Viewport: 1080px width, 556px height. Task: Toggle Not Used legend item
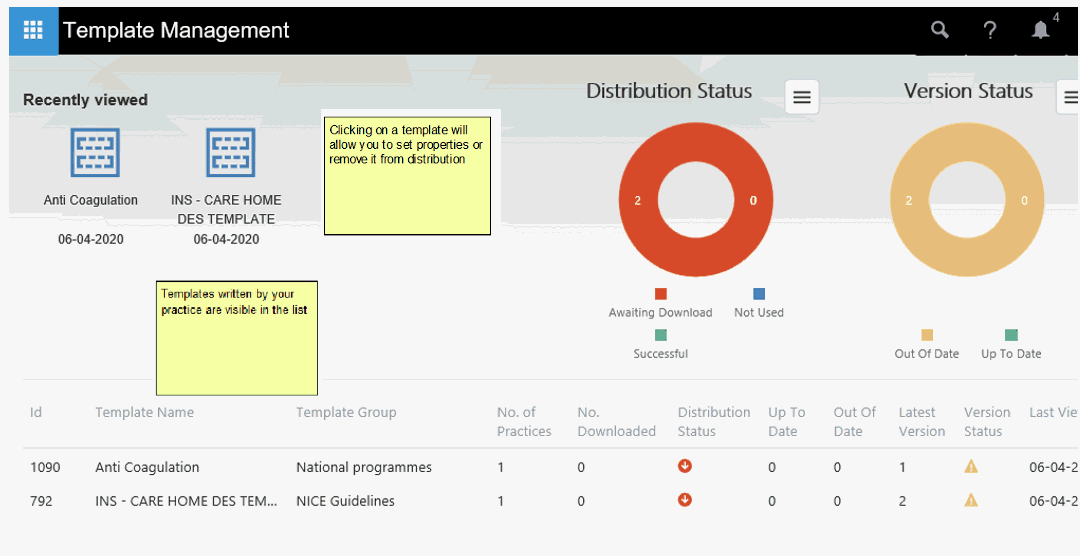759,303
